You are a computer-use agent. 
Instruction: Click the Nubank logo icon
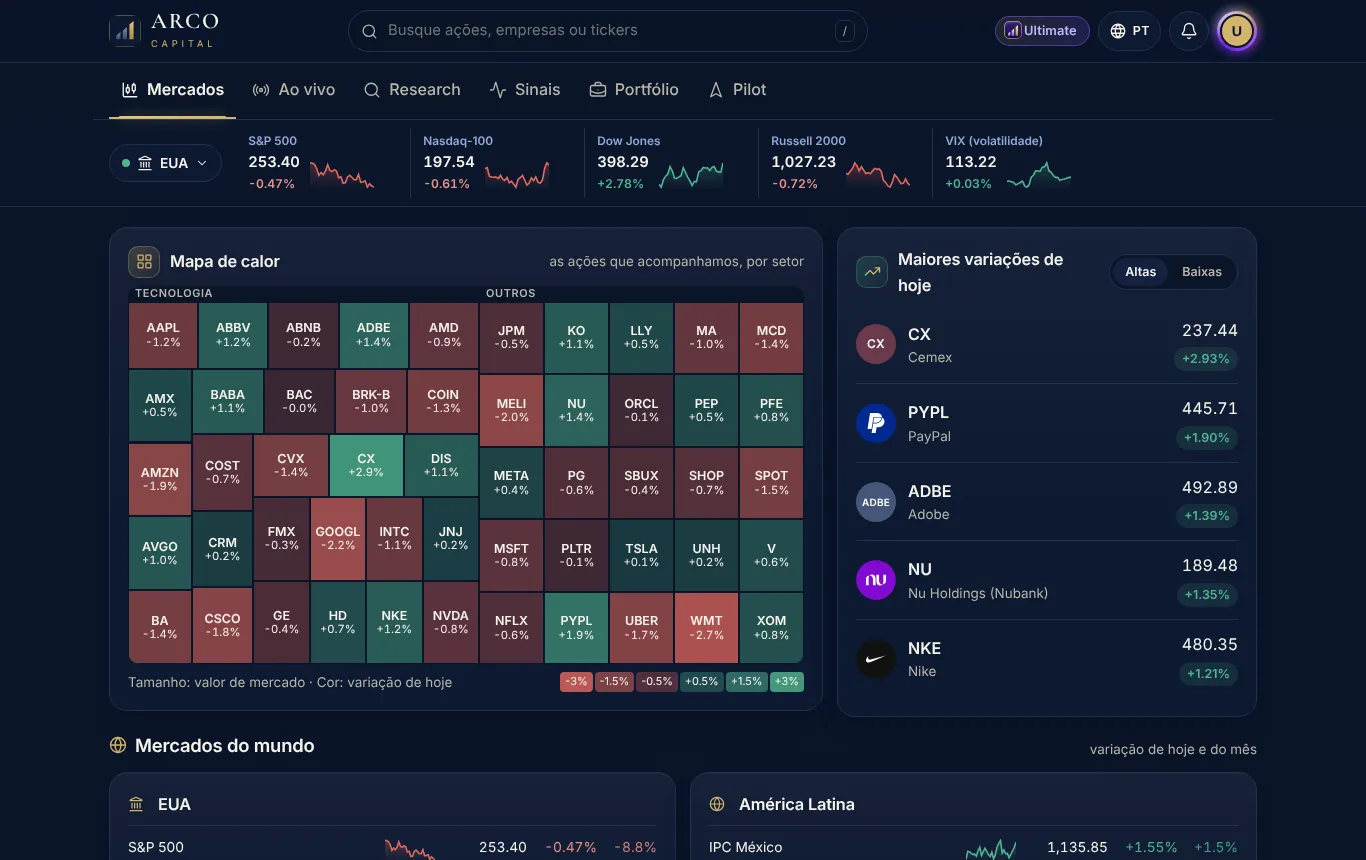click(x=876, y=580)
